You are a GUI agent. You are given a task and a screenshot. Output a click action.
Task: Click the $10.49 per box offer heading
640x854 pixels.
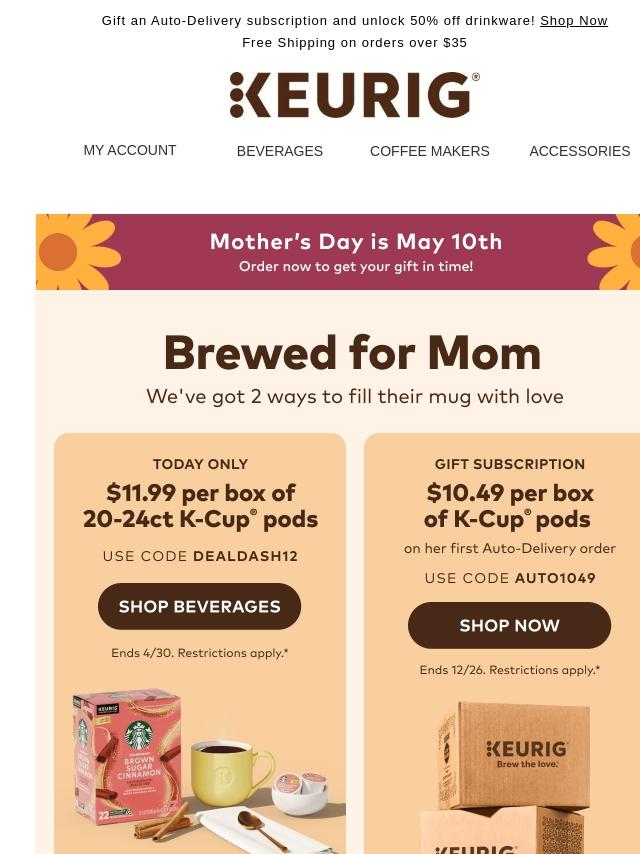(509, 506)
